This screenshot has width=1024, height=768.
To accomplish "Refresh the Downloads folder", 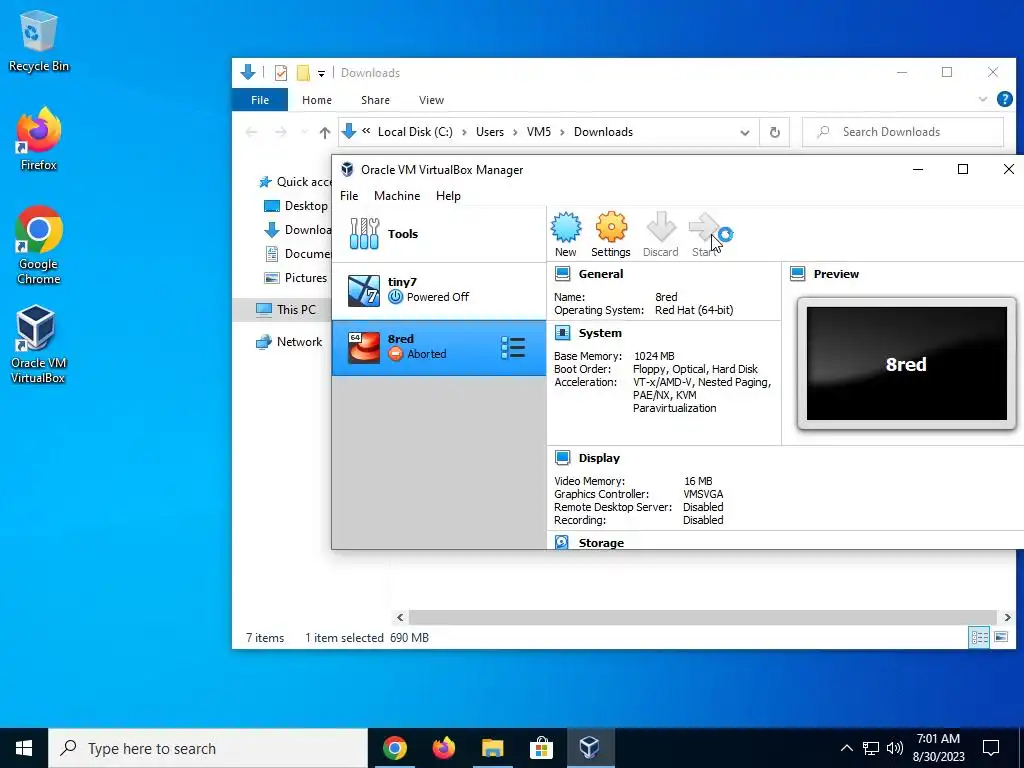I will click(775, 133).
